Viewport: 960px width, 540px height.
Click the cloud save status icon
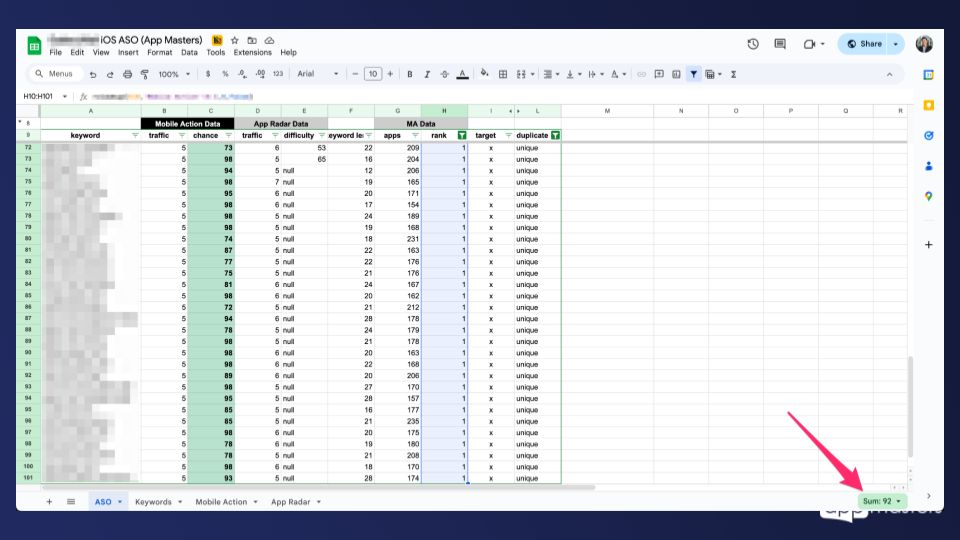point(269,40)
